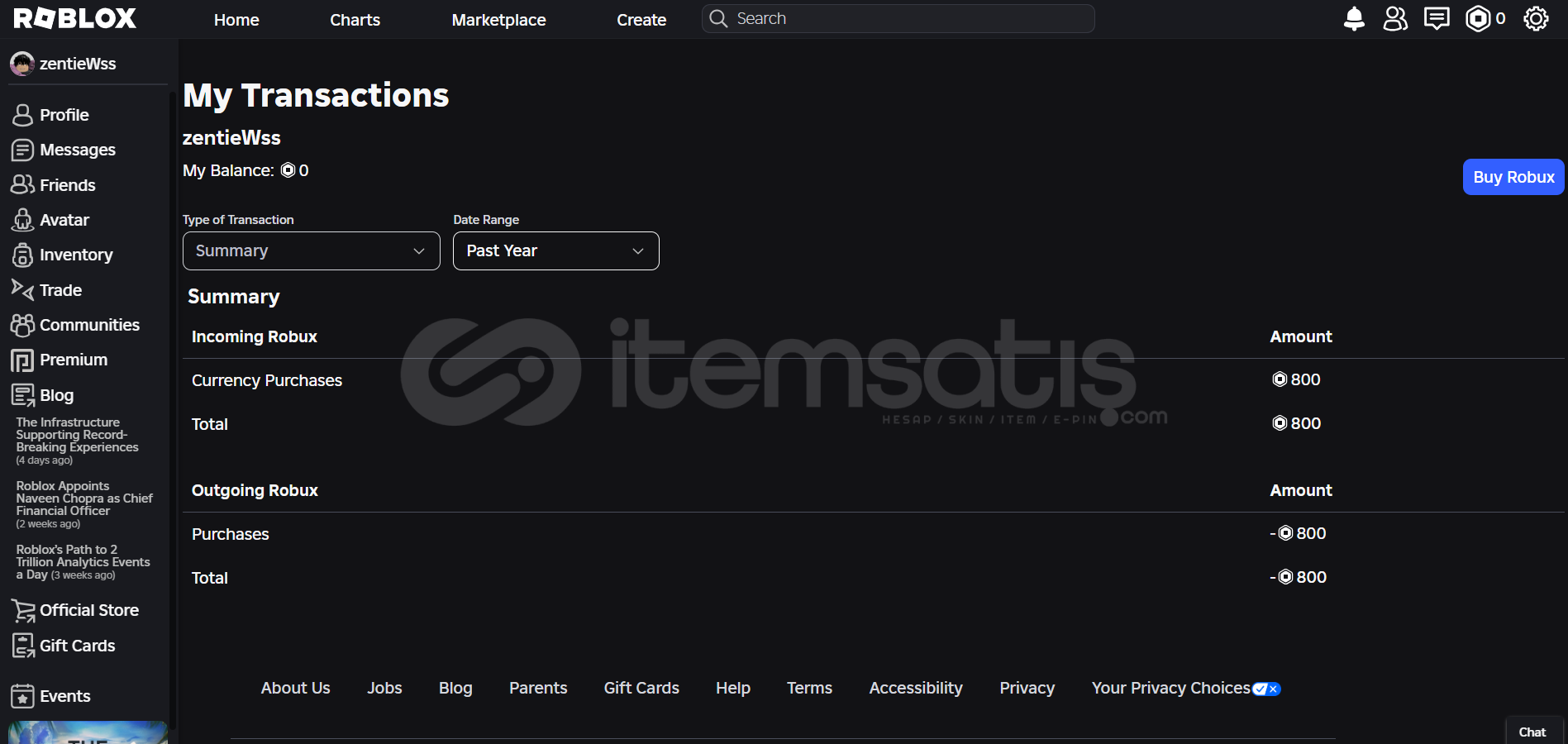Open Help footer link
The image size is (1568, 744).
[x=733, y=688]
